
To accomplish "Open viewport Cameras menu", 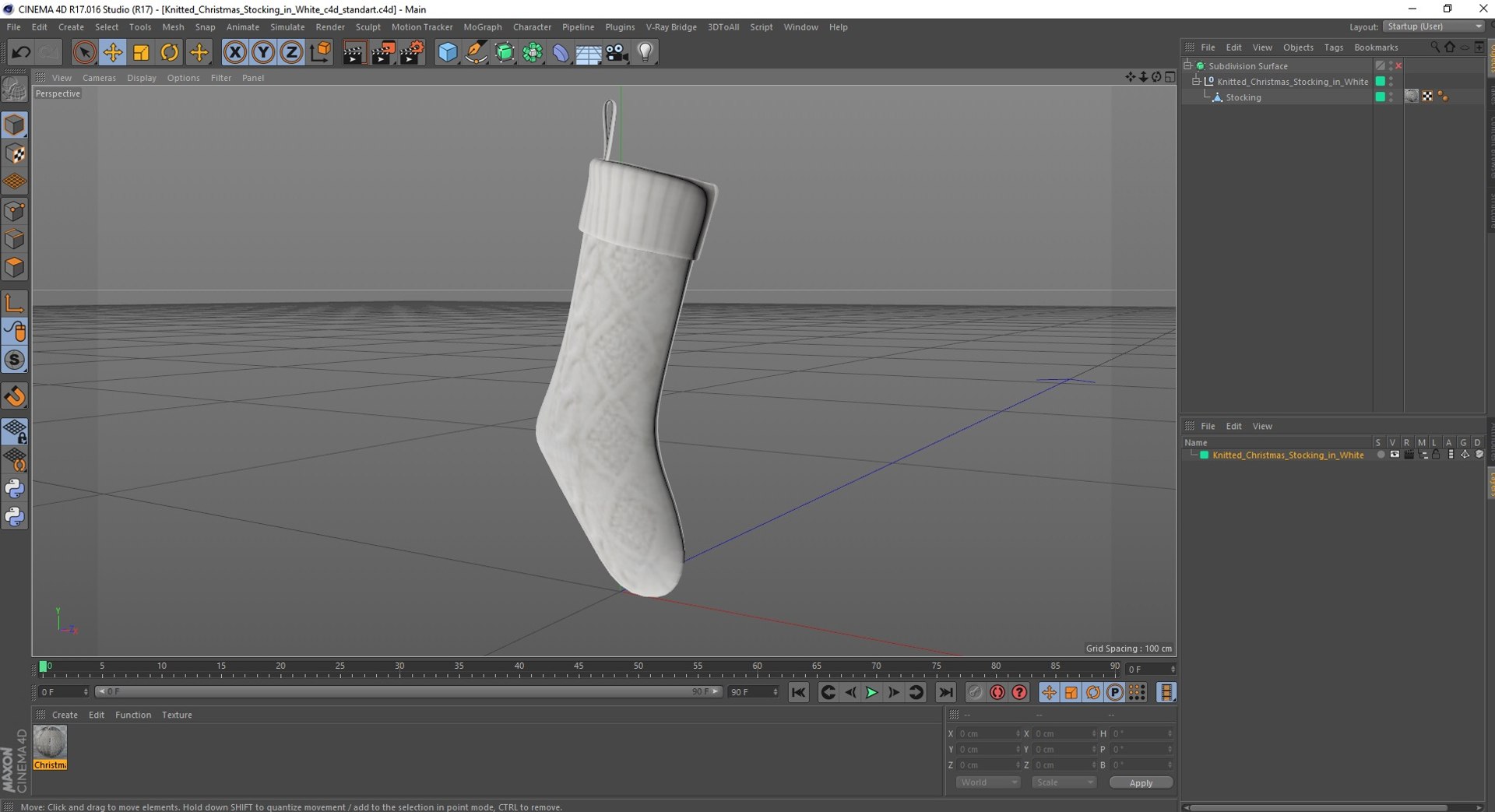I will pos(99,78).
